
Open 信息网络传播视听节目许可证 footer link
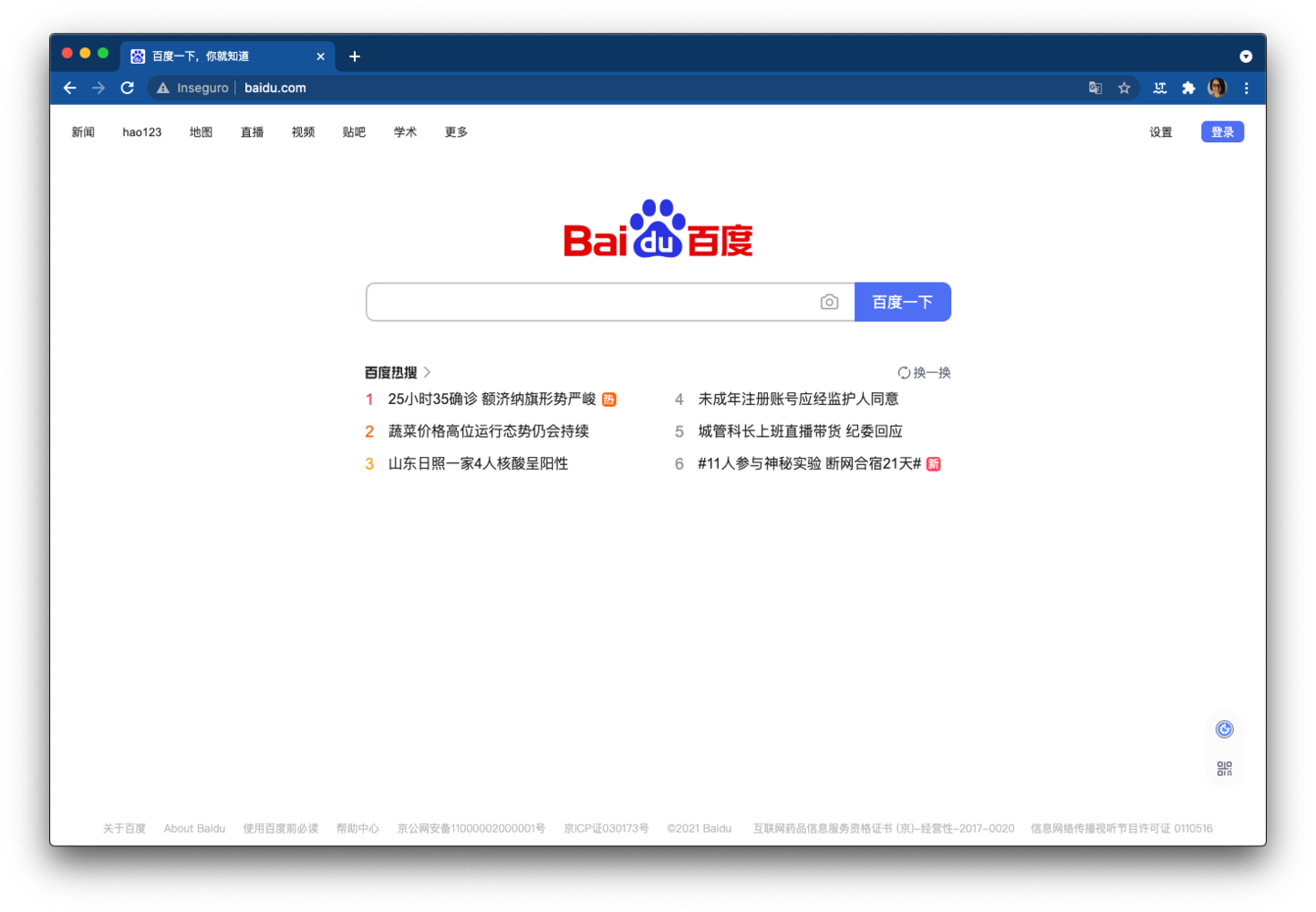[1122, 828]
